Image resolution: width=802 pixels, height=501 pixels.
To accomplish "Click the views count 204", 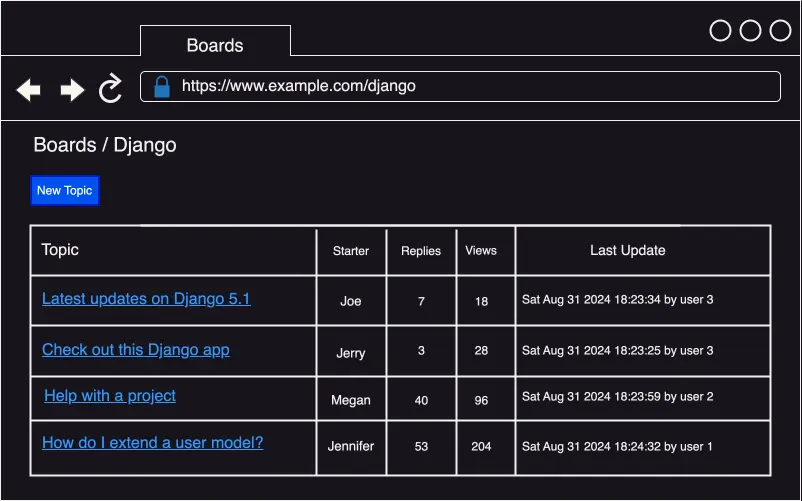I will [x=481, y=446].
